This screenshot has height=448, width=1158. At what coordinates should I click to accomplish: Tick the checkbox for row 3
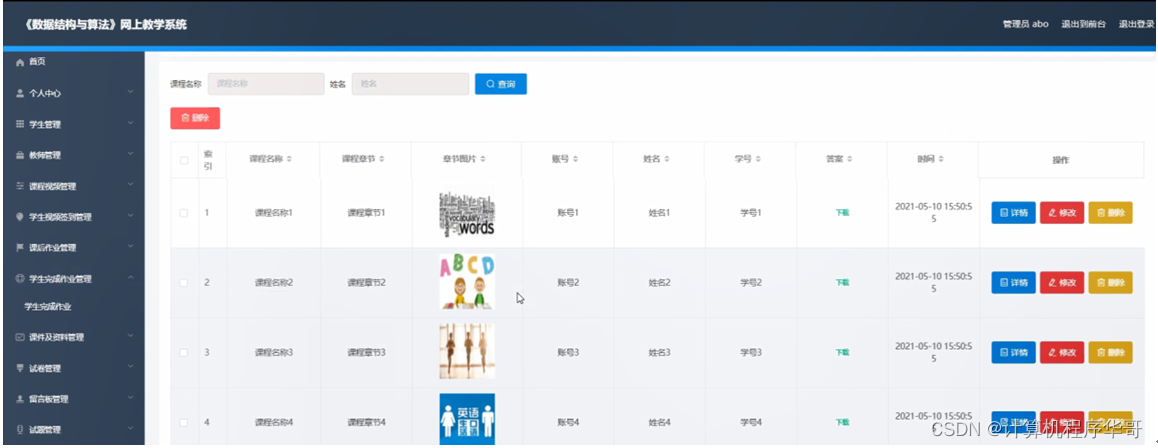pyautogui.click(x=184, y=353)
